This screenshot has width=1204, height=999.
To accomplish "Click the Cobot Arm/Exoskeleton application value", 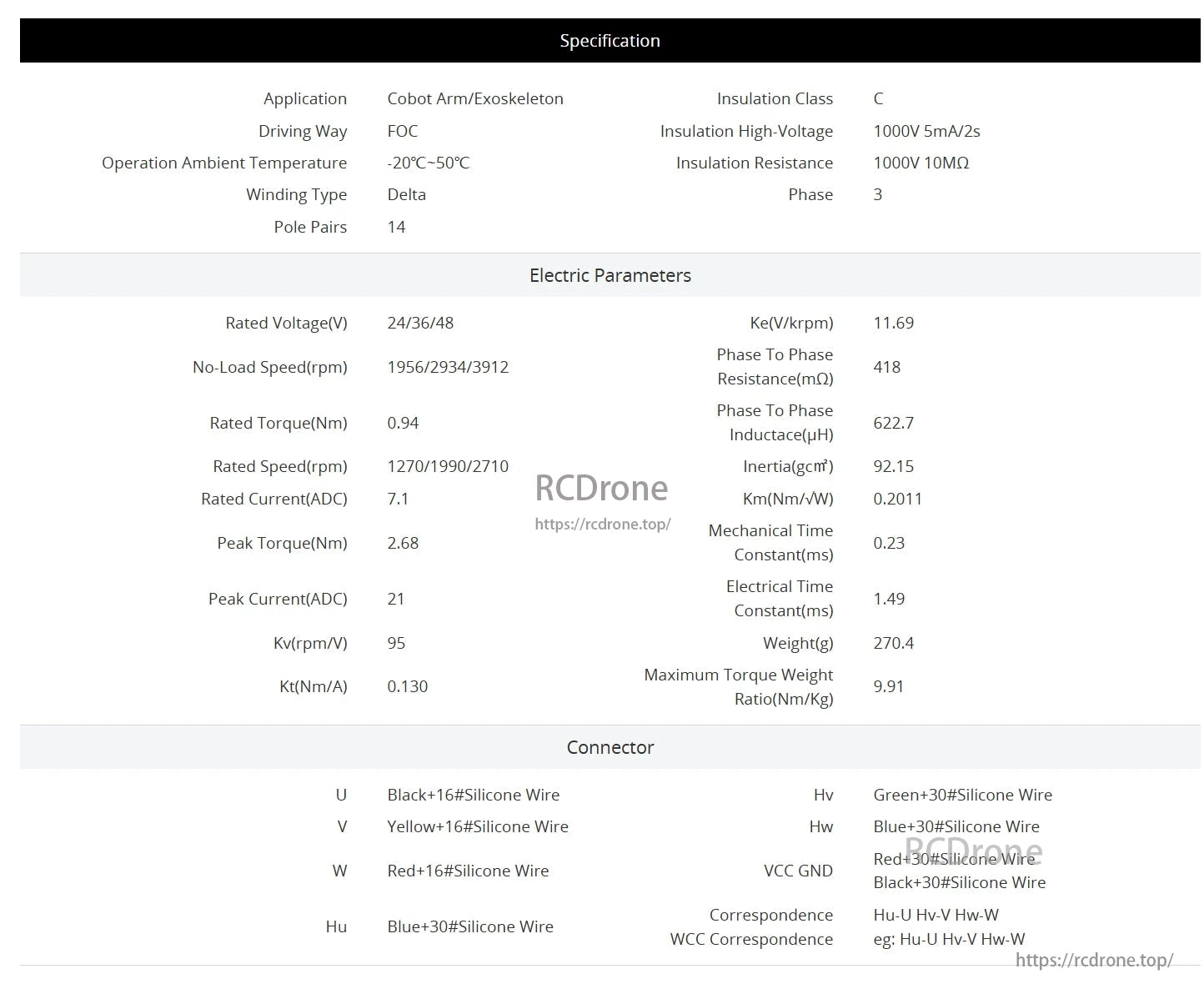I will (474, 98).
